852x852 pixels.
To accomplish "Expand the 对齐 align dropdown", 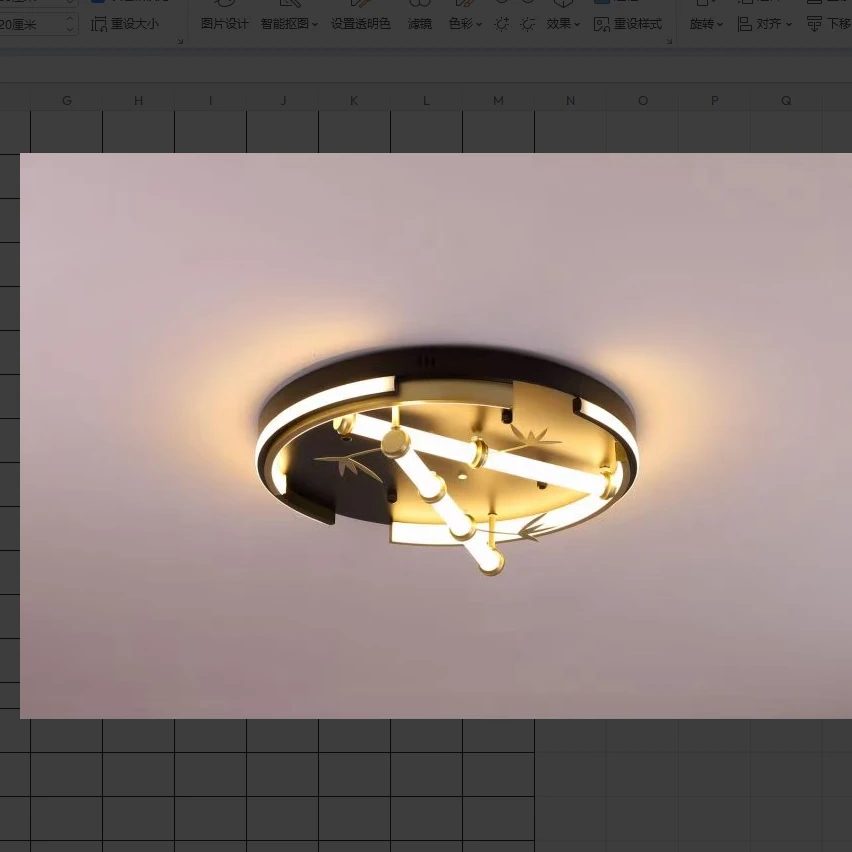I will pyautogui.click(x=765, y=24).
